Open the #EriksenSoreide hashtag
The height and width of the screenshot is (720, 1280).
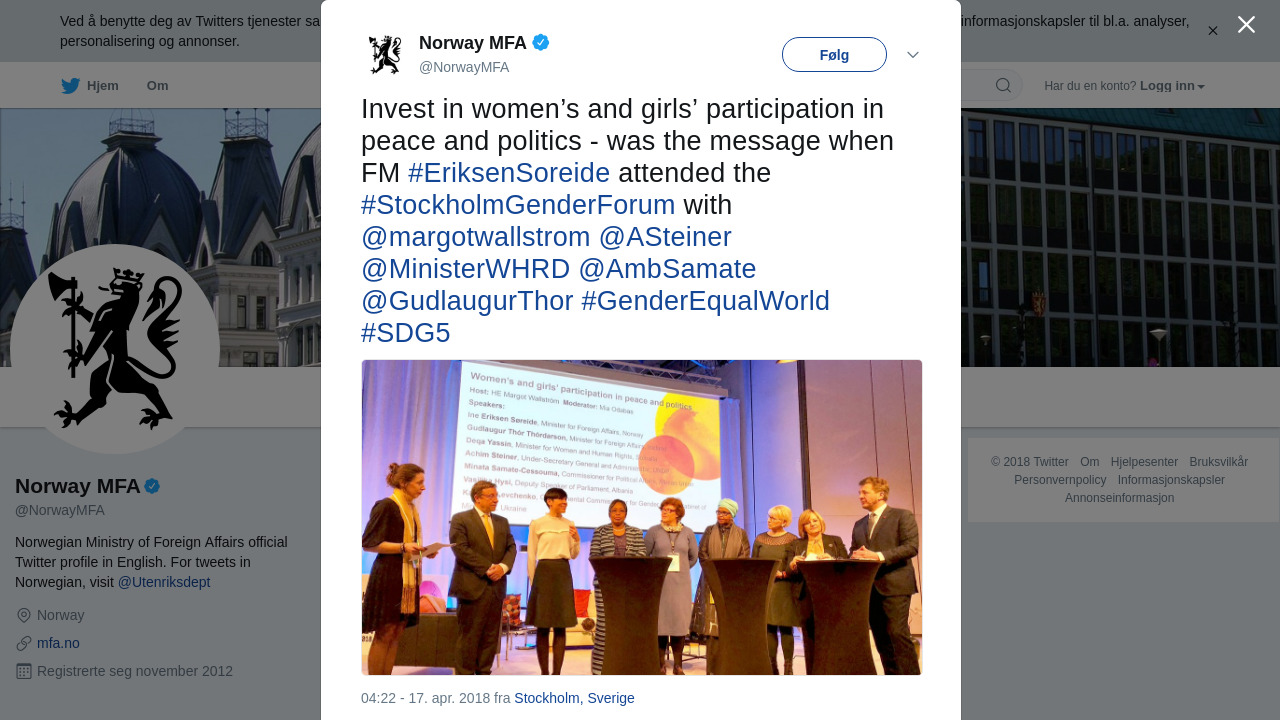coord(509,173)
